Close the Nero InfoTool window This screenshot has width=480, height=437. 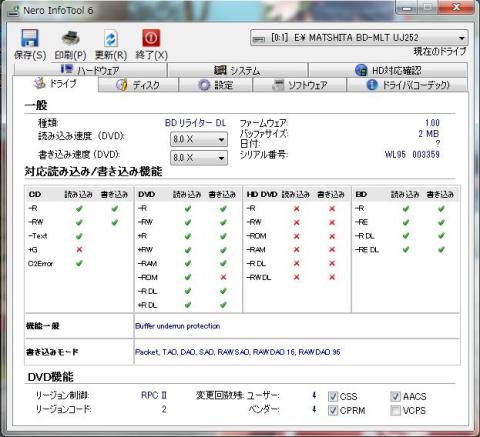point(457,7)
